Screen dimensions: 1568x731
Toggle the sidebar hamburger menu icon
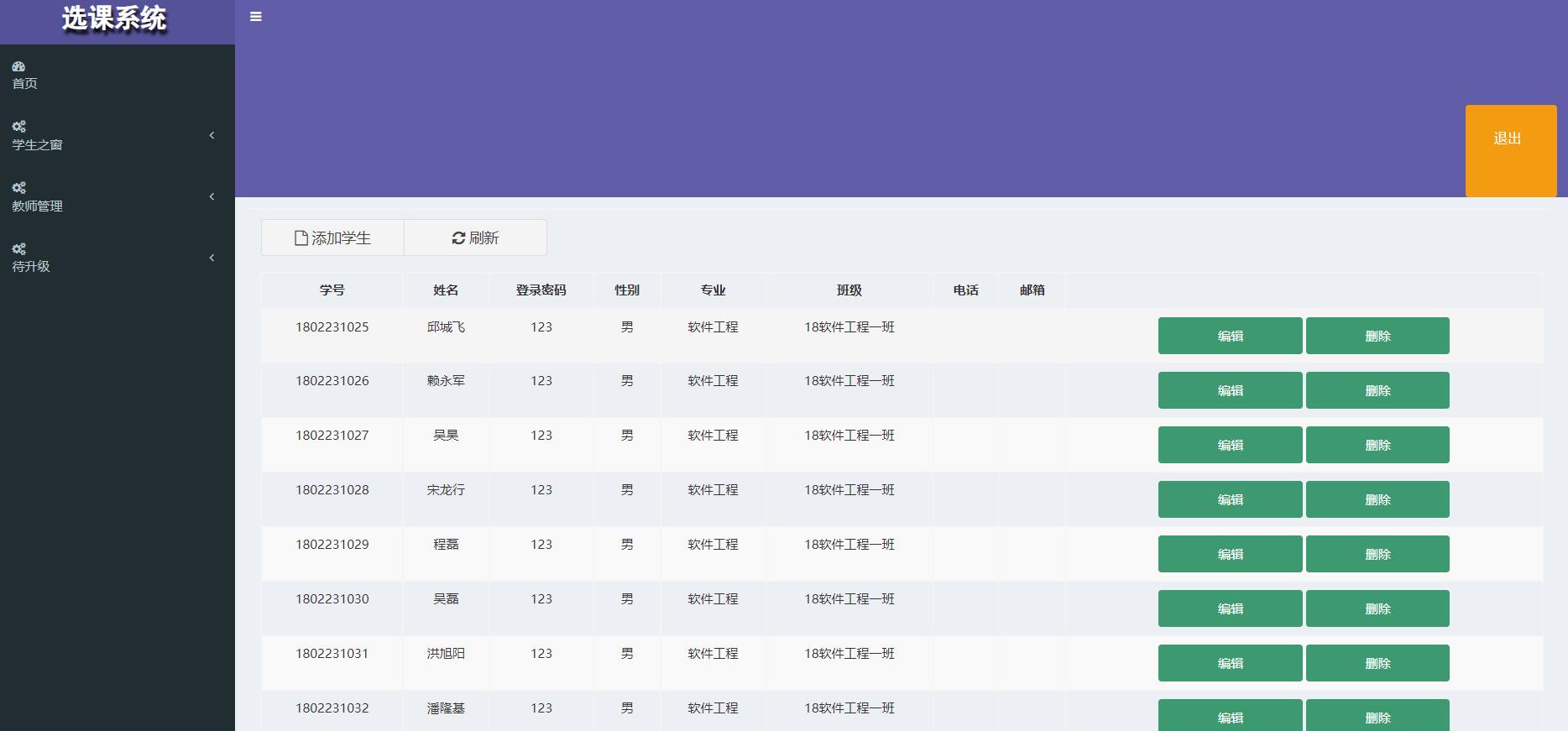[256, 17]
